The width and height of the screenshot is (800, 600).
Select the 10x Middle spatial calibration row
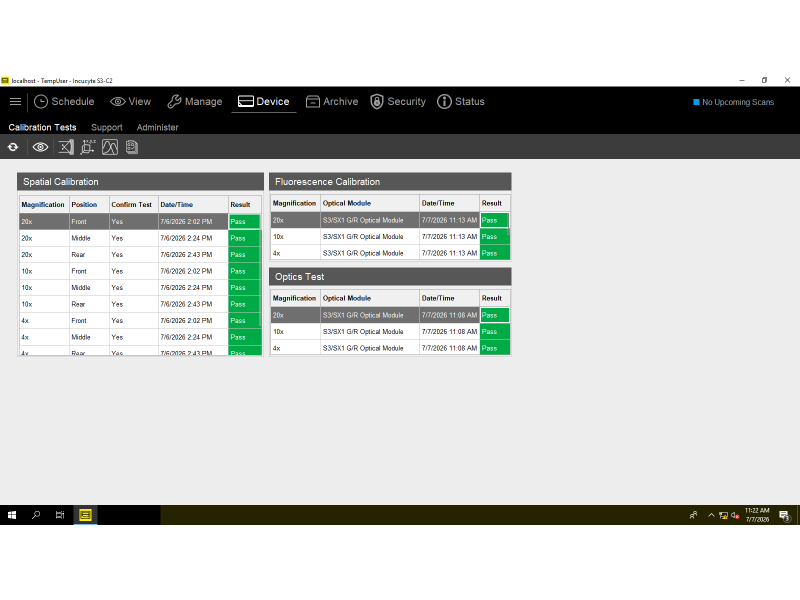coord(140,288)
